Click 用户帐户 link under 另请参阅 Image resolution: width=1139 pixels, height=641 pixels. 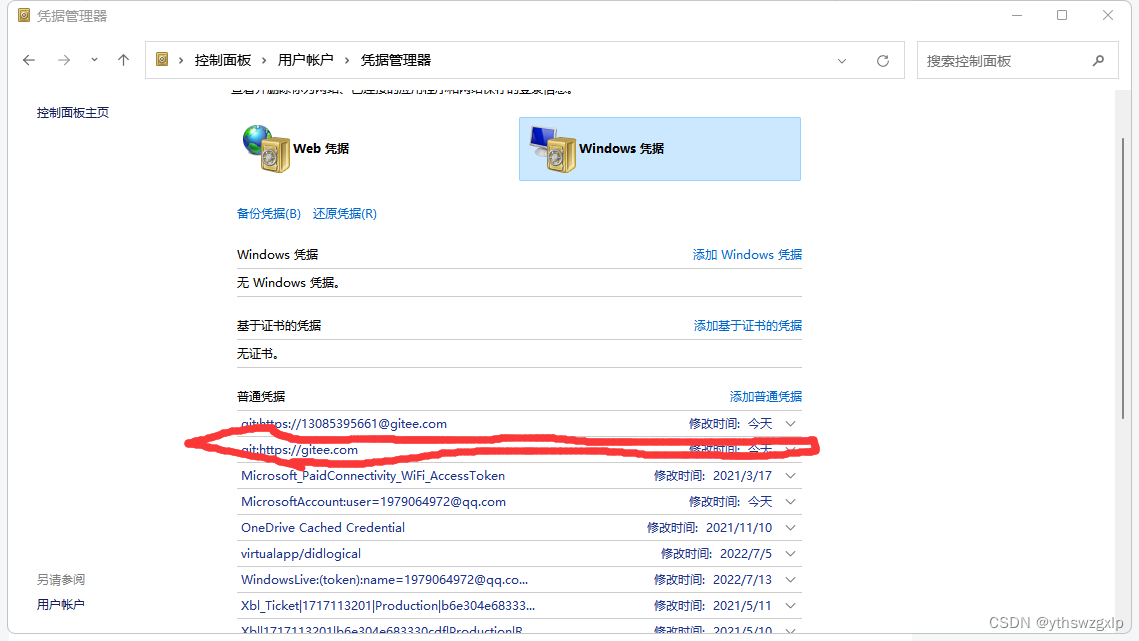(x=60, y=605)
